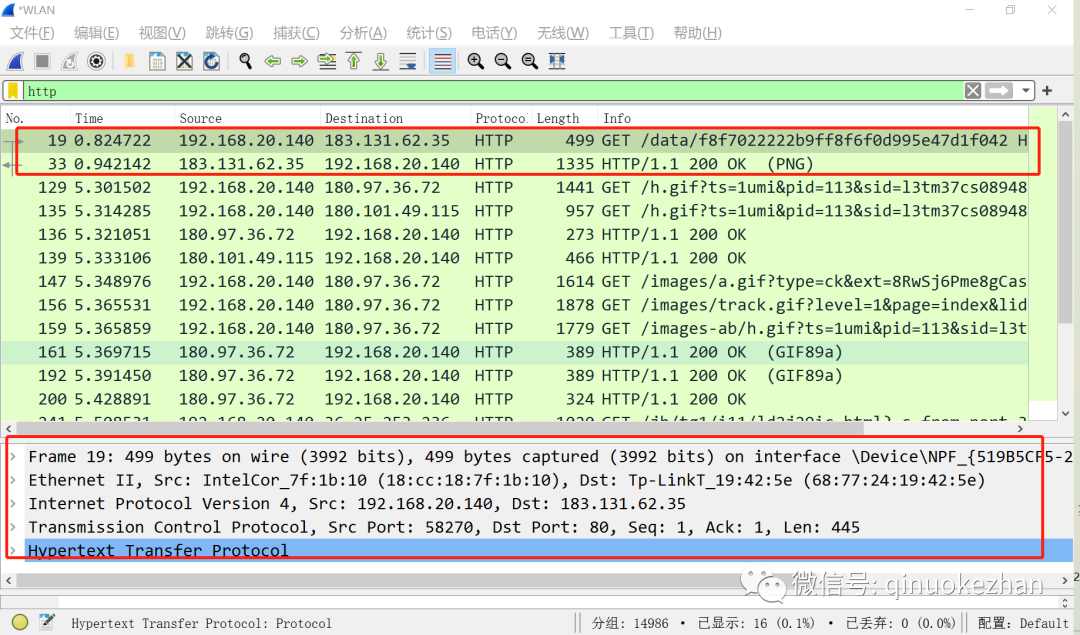
Task: Click the auto scroll during live capture icon
Action: click(407, 61)
